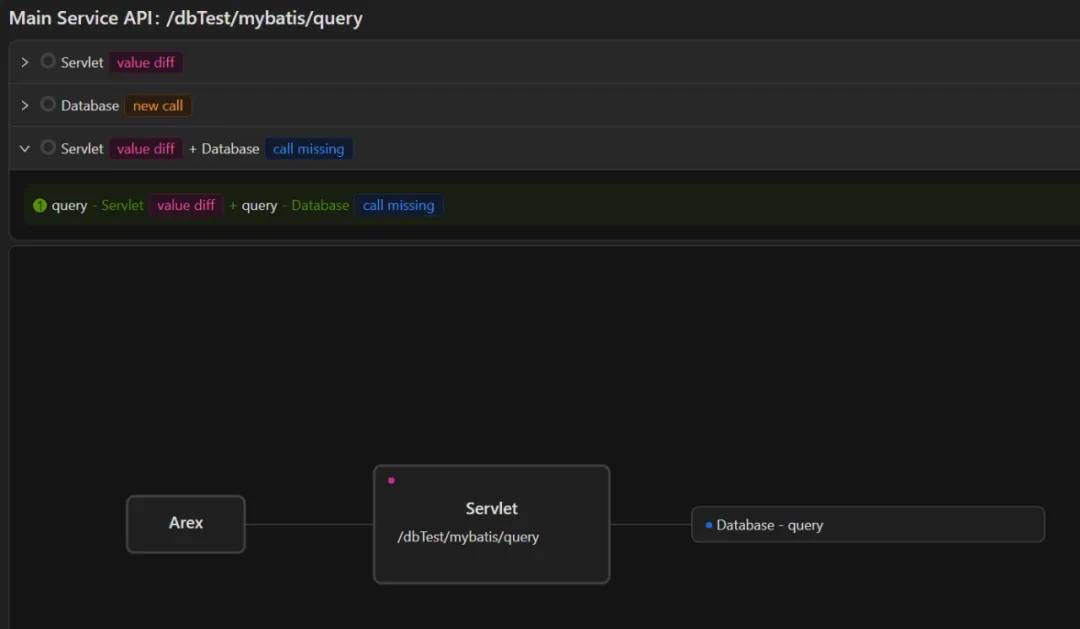Select radio button for Servlet value diff
Screen dimensions: 1080x629
pyautogui.click(x=48, y=61)
